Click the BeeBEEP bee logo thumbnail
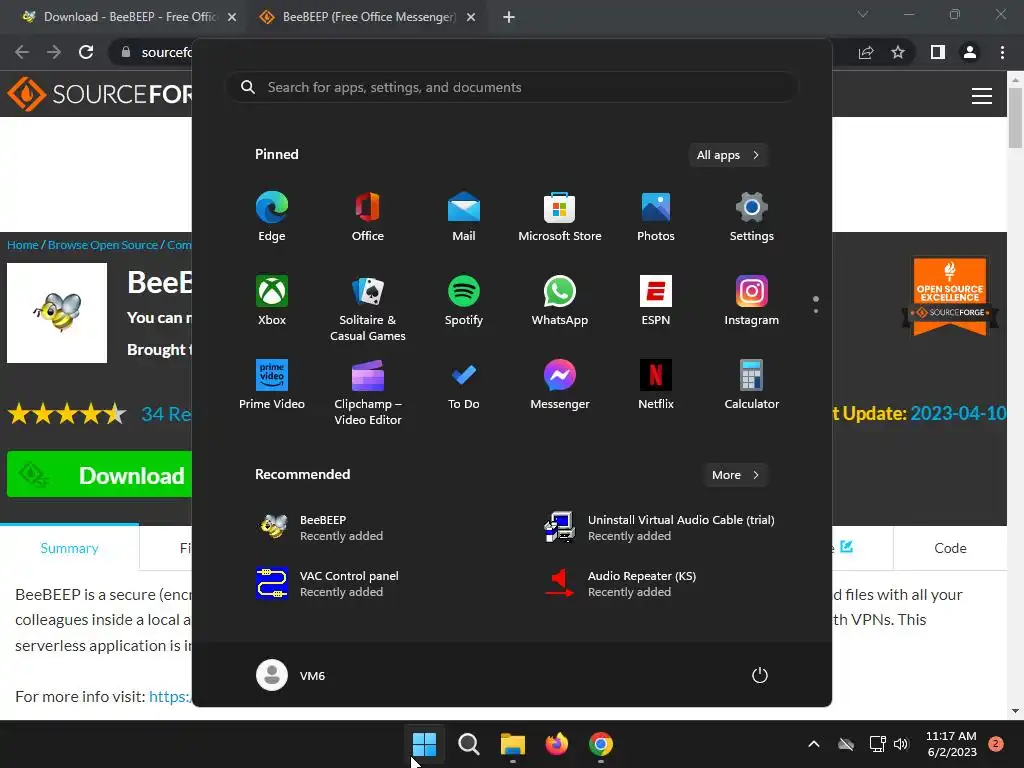Screen dimensions: 1024x768 [x=57, y=313]
